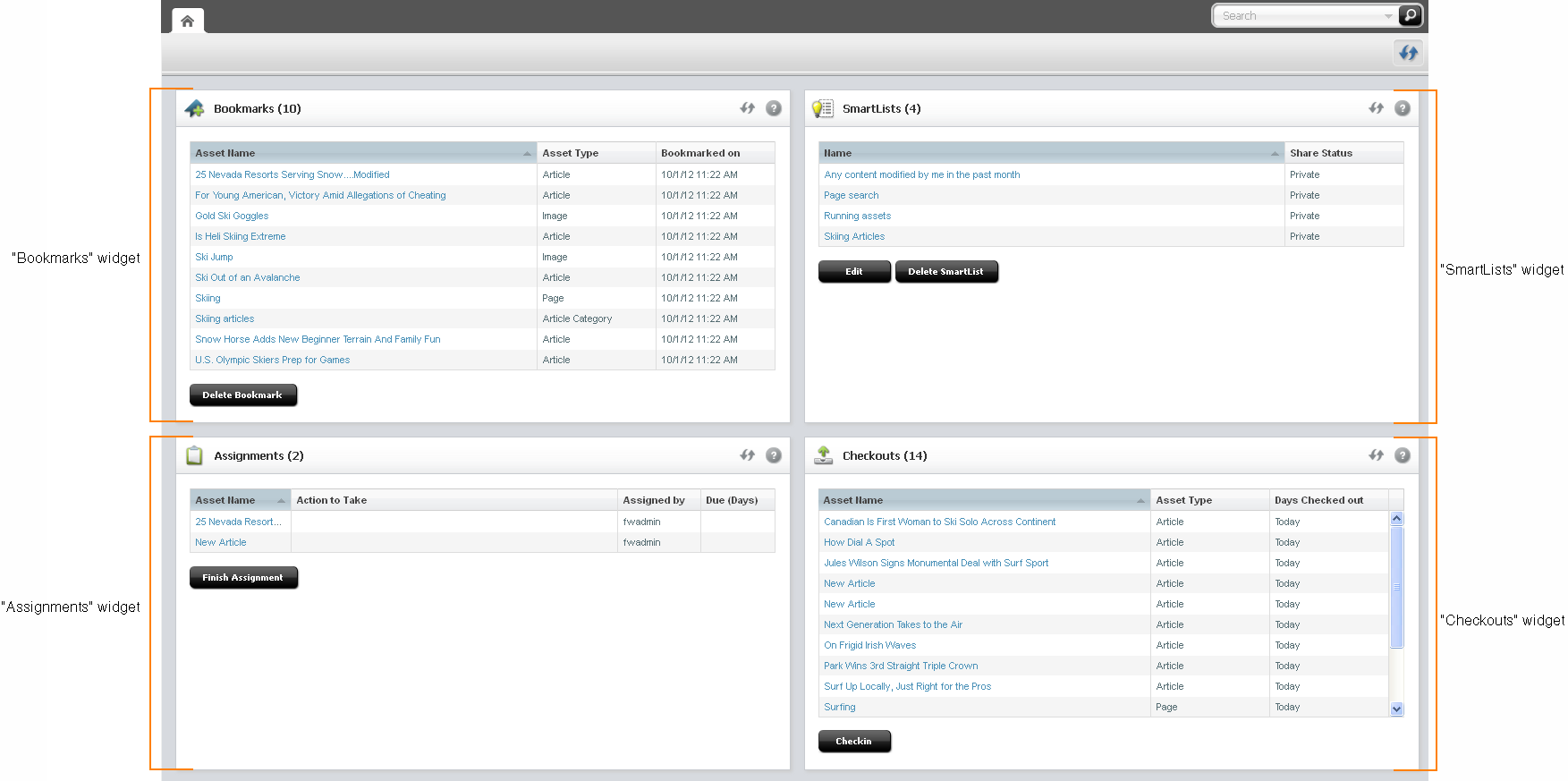Sort Assignments by Due (Days) column
This screenshot has height=781, width=1568.
click(x=738, y=500)
